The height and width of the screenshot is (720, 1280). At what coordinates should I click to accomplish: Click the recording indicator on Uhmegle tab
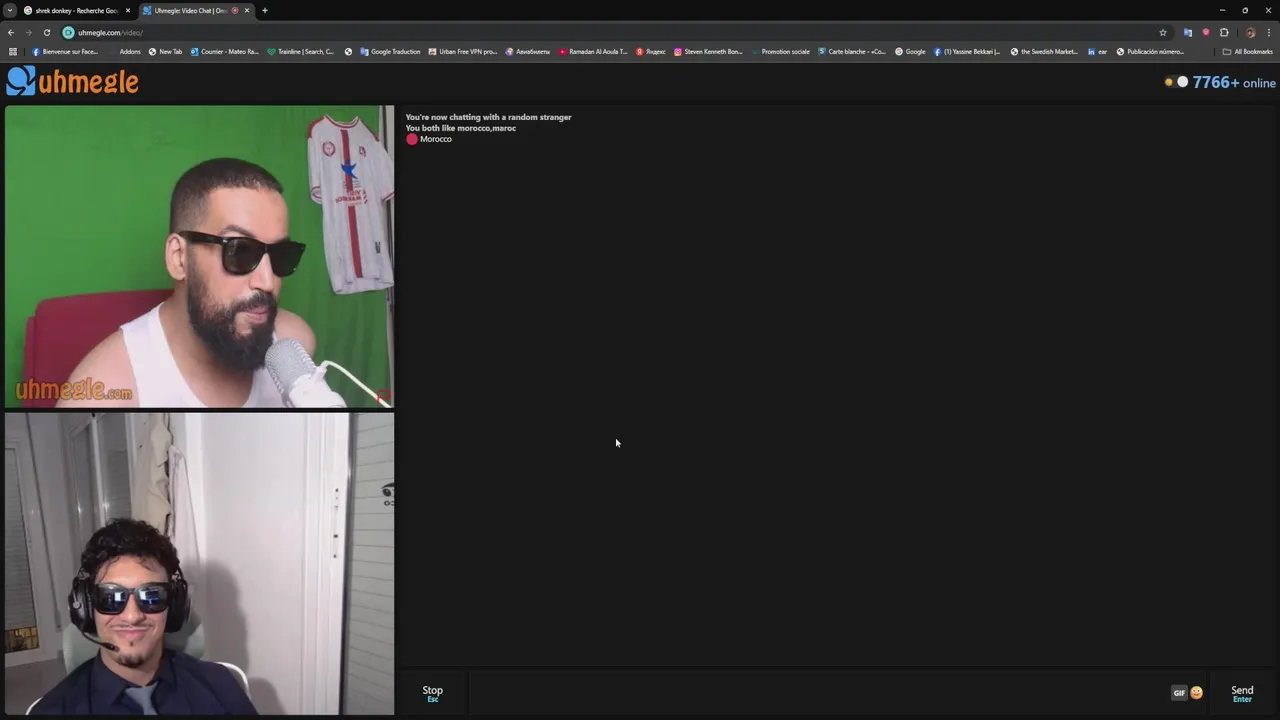(235, 10)
